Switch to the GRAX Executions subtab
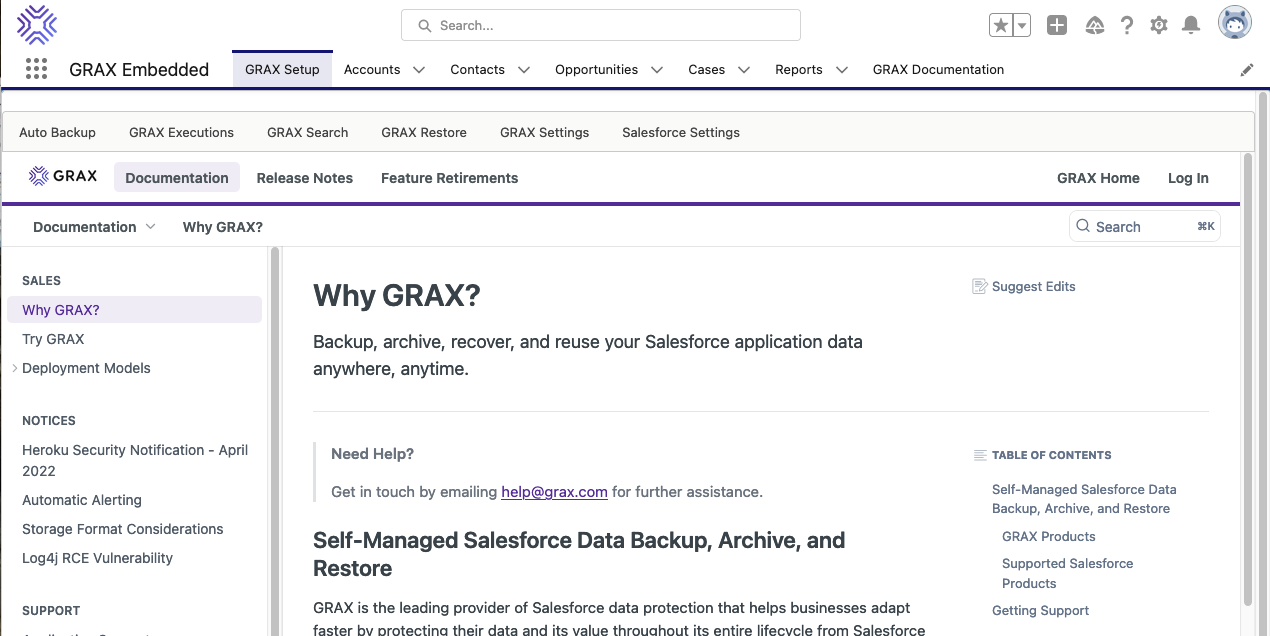The height and width of the screenshot is (636, 1270). (x=181, y=132)
